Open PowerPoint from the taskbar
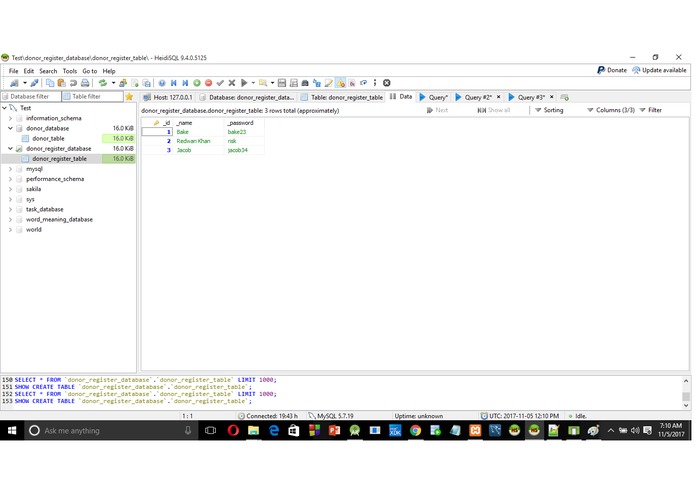This screenshot has width=695, height=494. coord(334,430)
